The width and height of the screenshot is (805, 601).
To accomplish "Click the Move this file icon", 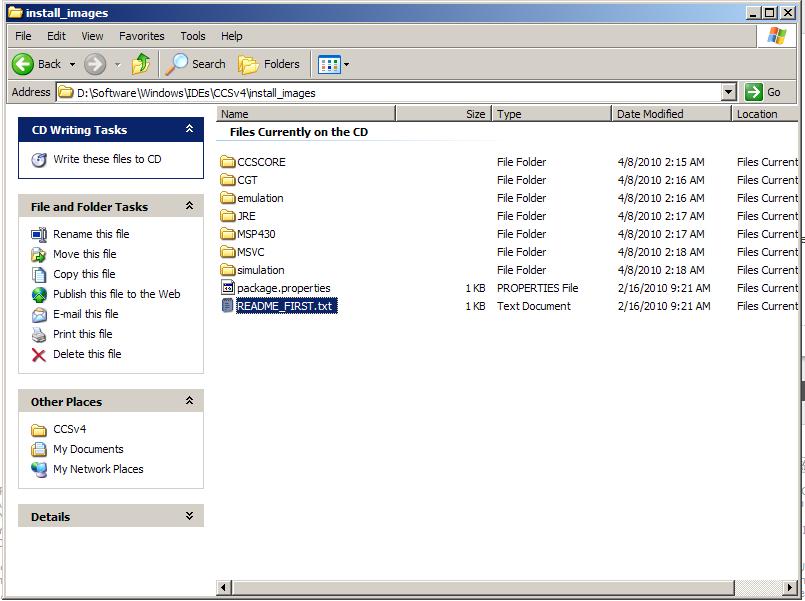I will pos(39,255).
